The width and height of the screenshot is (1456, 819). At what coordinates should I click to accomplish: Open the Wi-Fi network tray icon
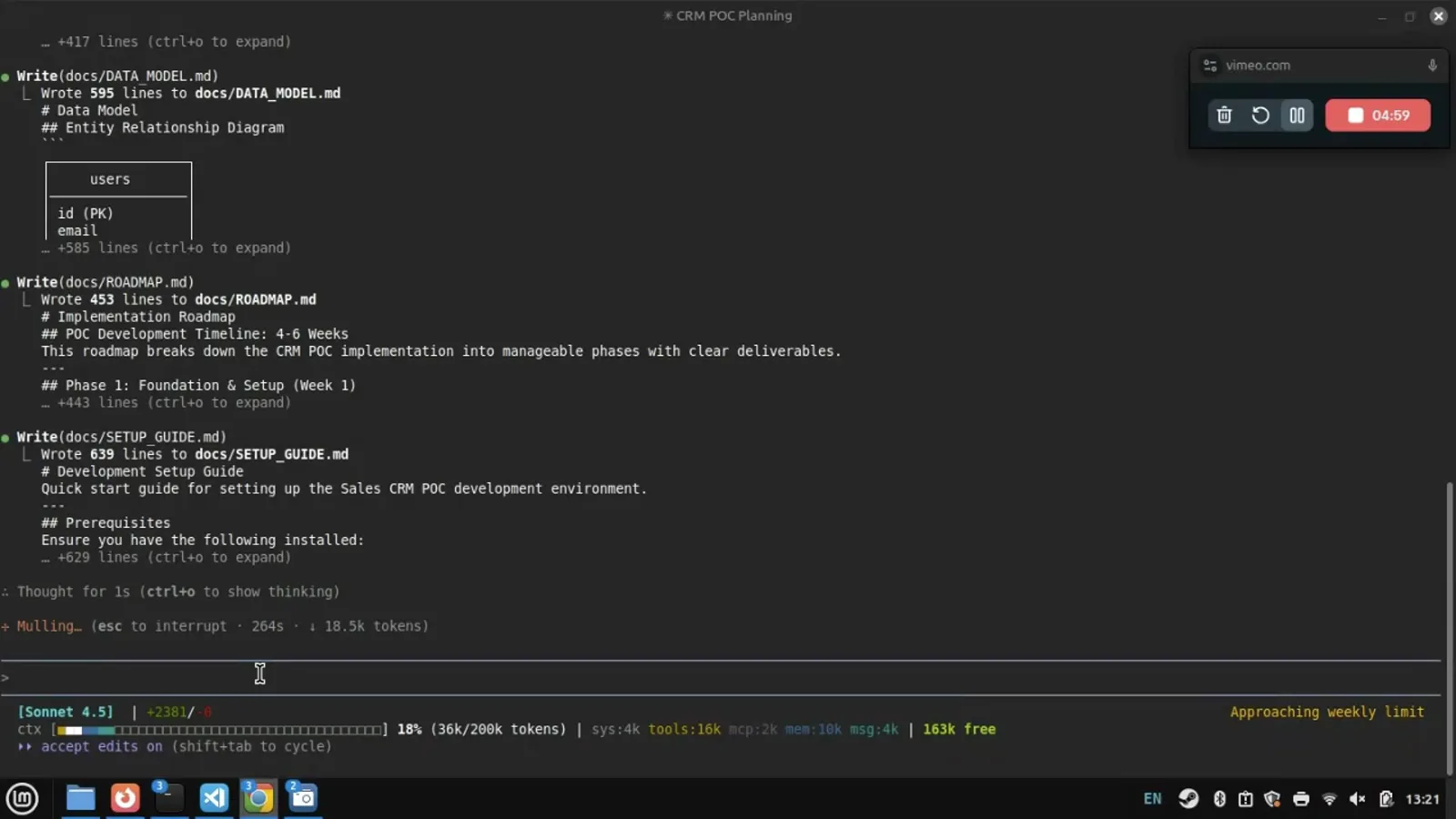[x=1330, y=799]
